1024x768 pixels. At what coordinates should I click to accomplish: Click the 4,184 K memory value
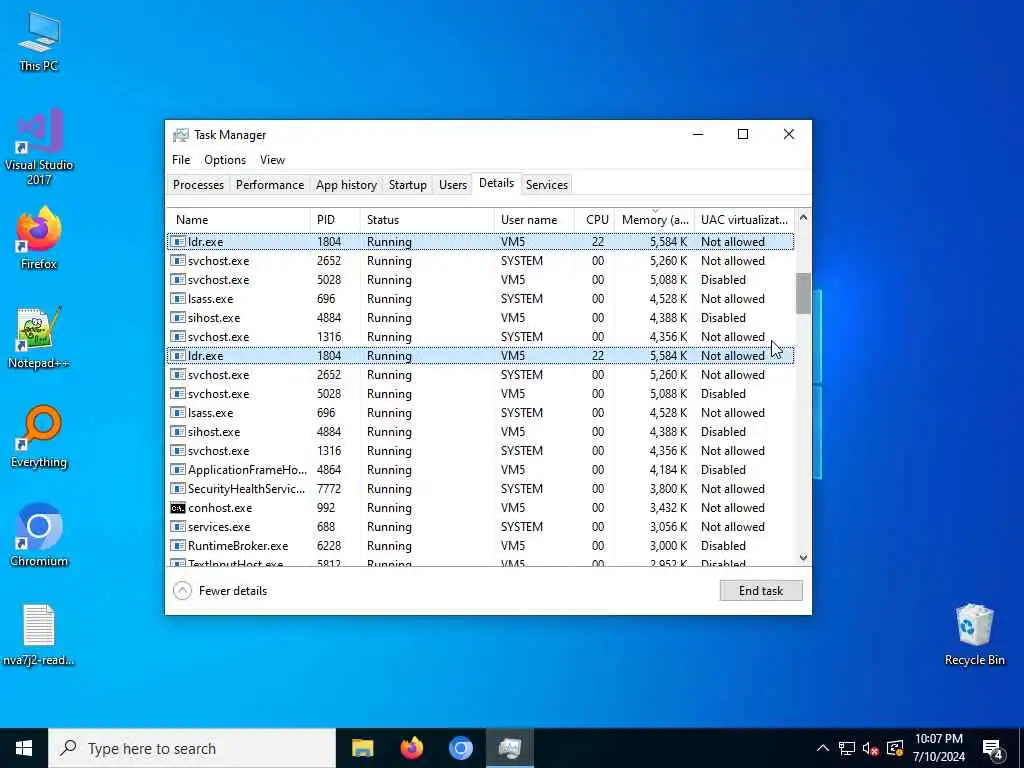pos(668,470)
